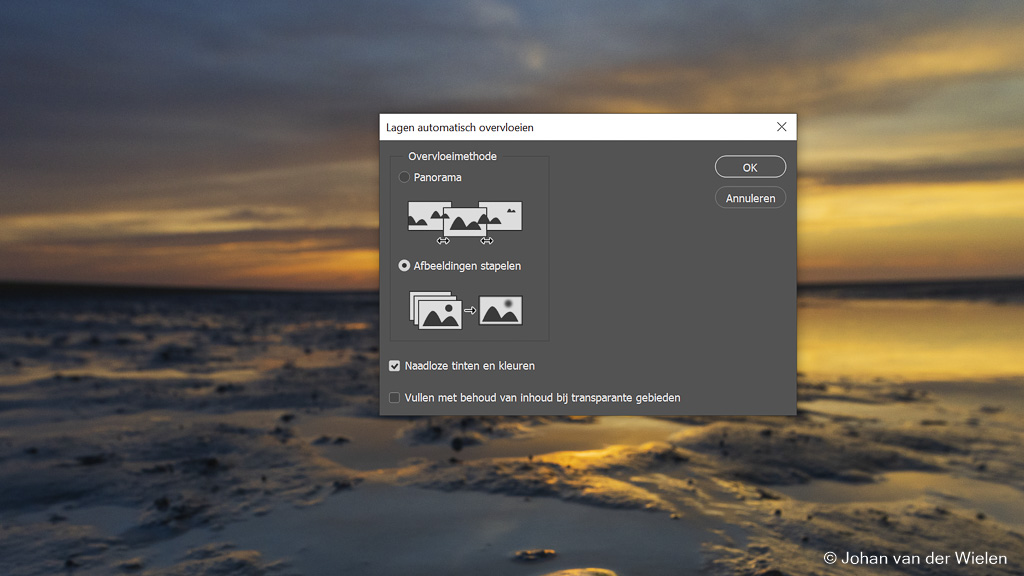Image resolution: width=1024 pixels, height=576 pixels.
Task: Click the Panorama overlapping images illustration
Action: [x=465, y=222]
